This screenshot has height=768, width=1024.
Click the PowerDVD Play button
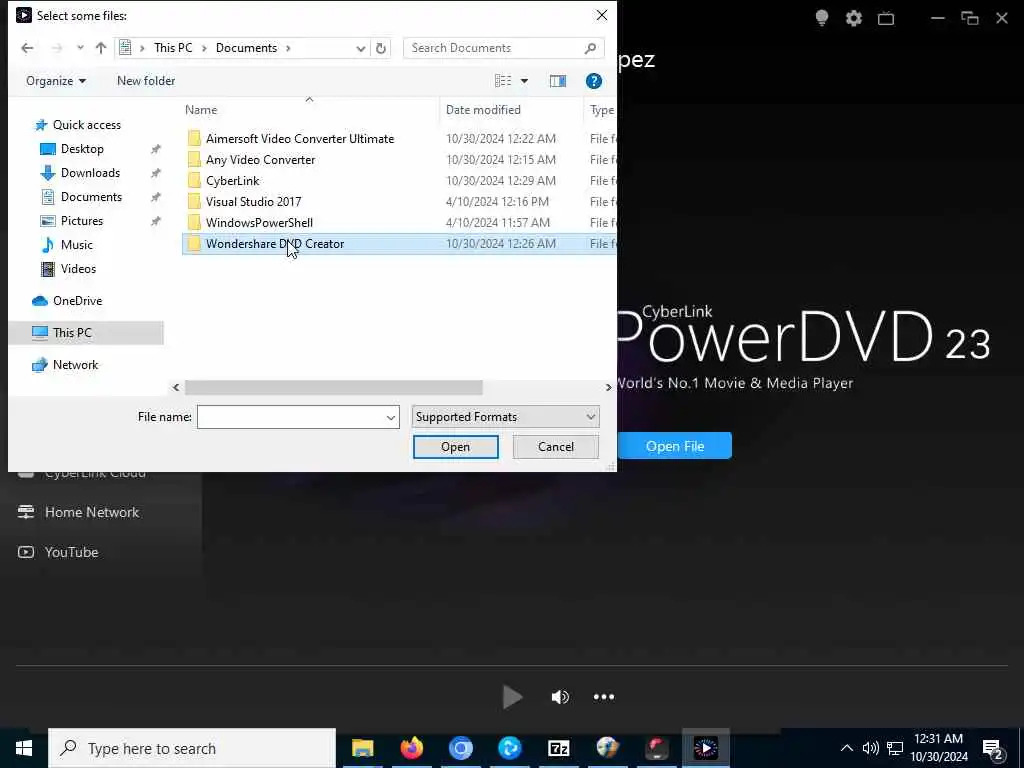(513, 697)
